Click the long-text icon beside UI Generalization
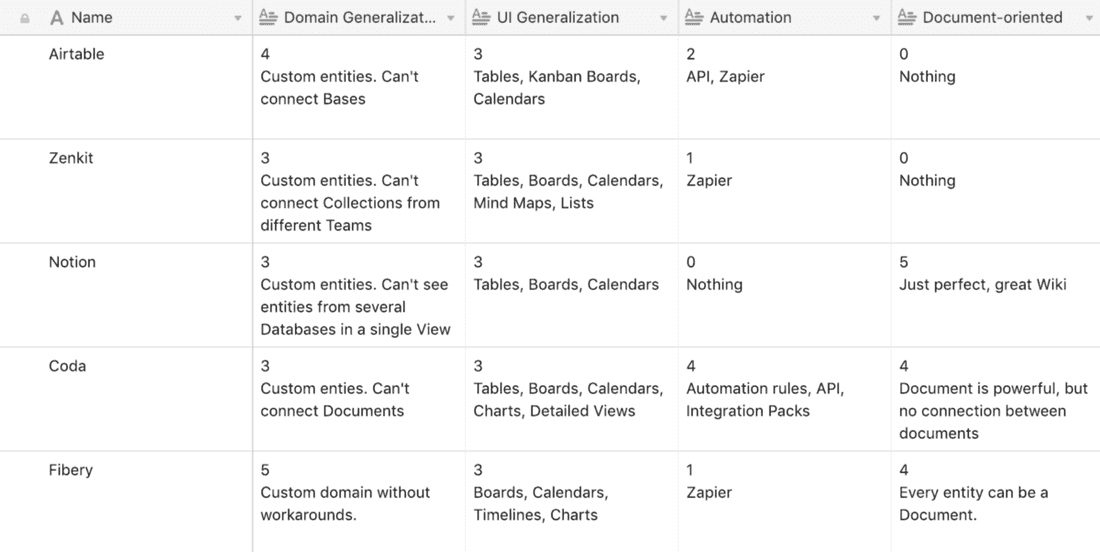Screen dimensions: 1100x552 (x=481, y=17)
